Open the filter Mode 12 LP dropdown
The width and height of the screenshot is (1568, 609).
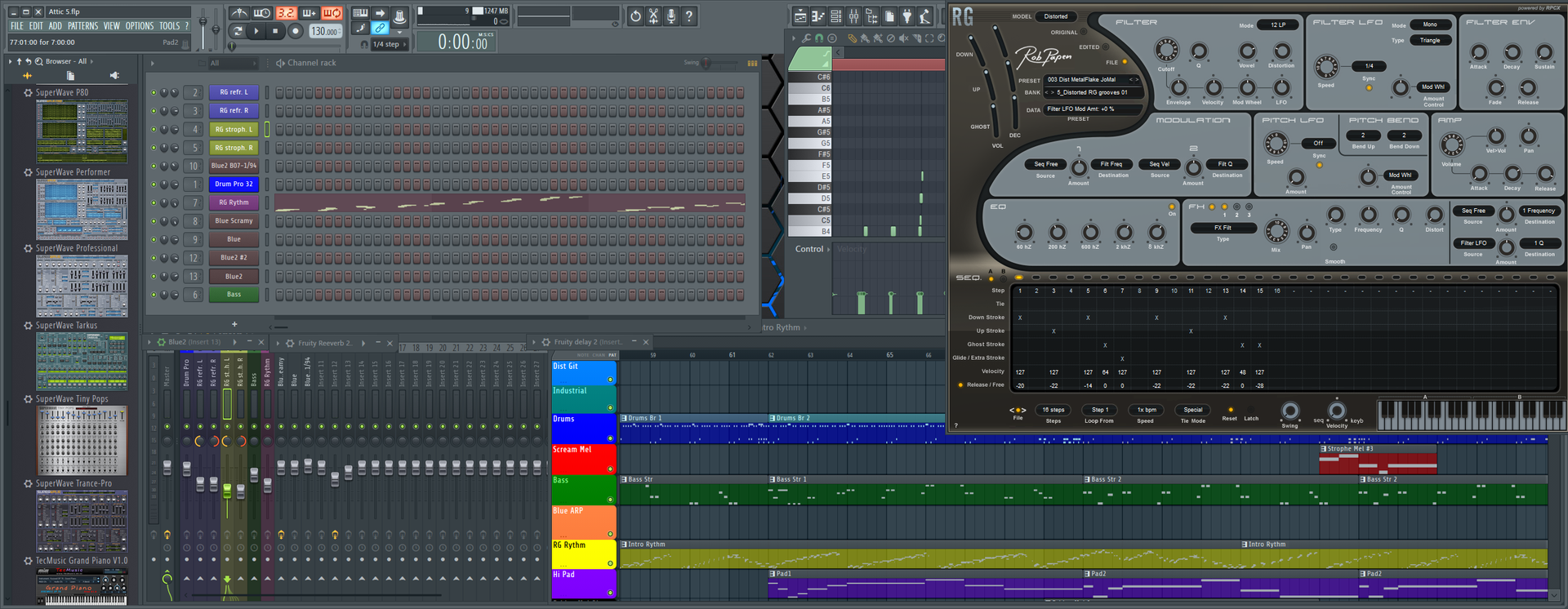(x=1278, y=24)
